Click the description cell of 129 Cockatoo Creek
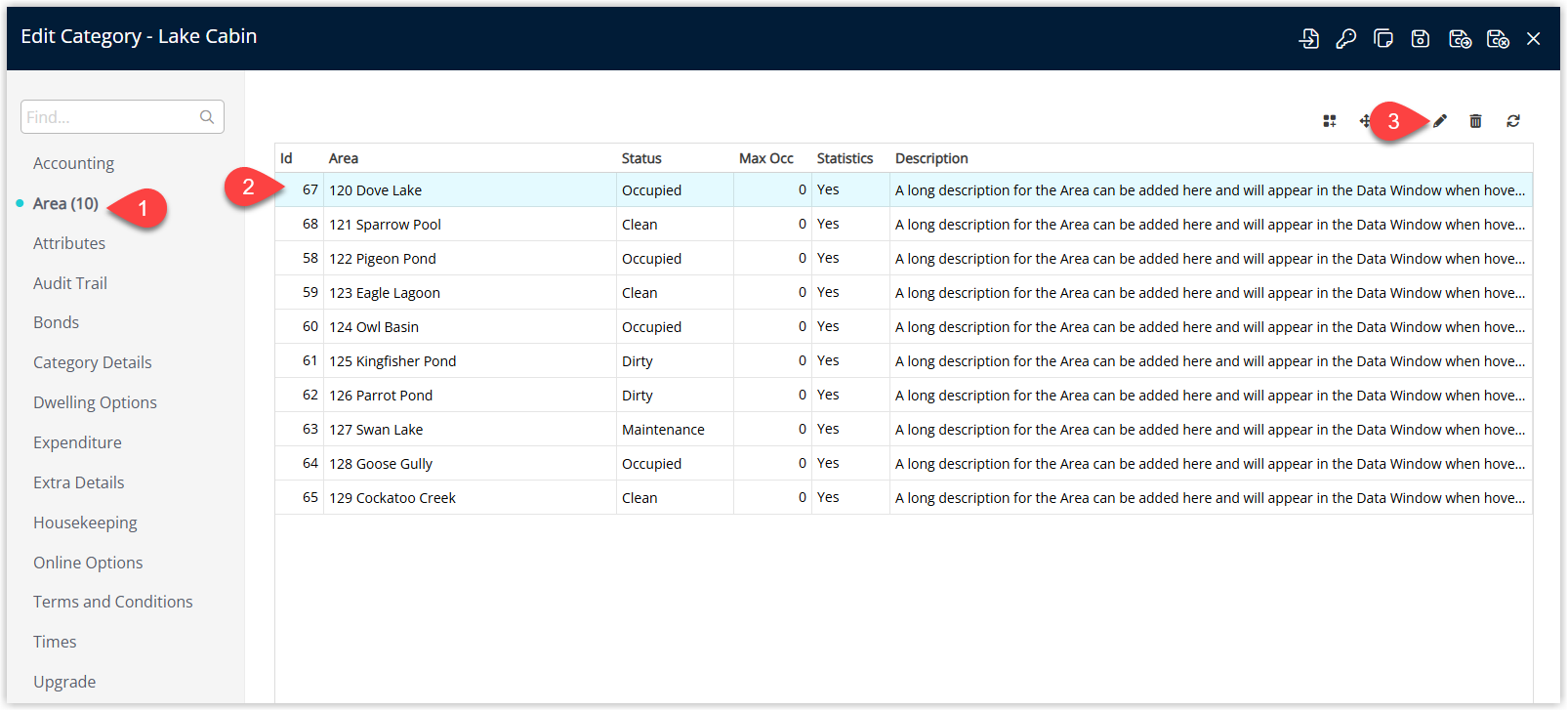1568x711 pixels. point(1210,498)
